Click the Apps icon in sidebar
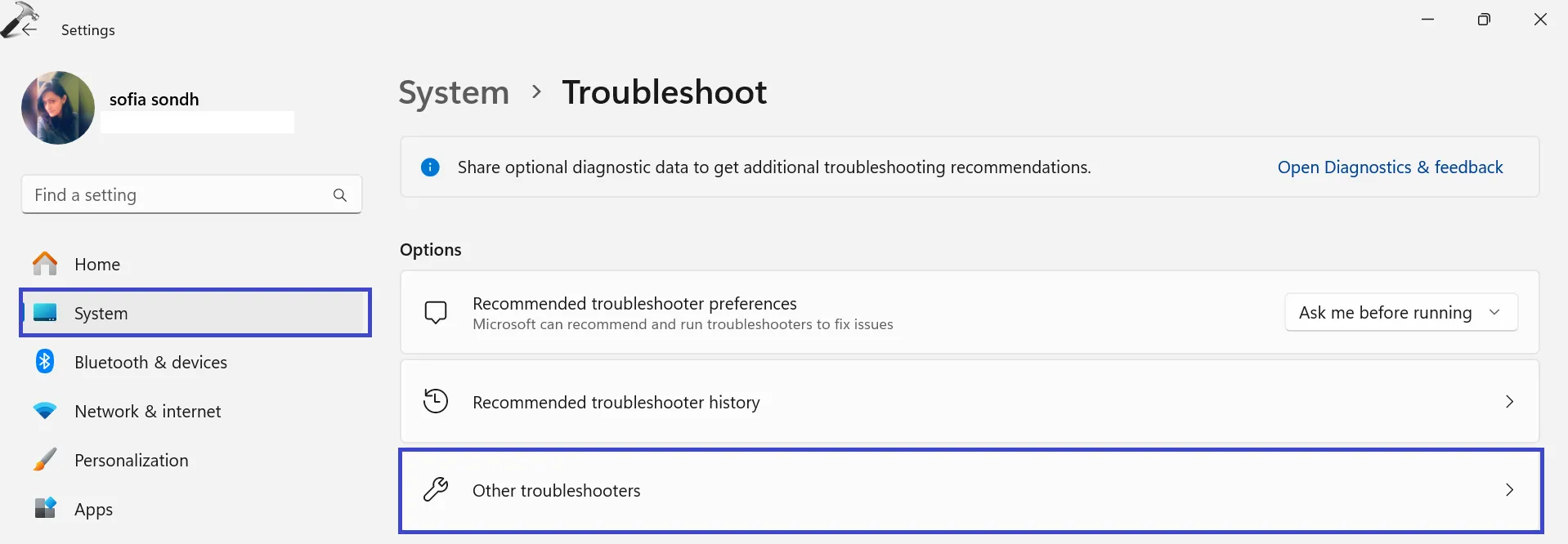Image resolution: width=1568 pixels, height=544 pixels. 45,508
